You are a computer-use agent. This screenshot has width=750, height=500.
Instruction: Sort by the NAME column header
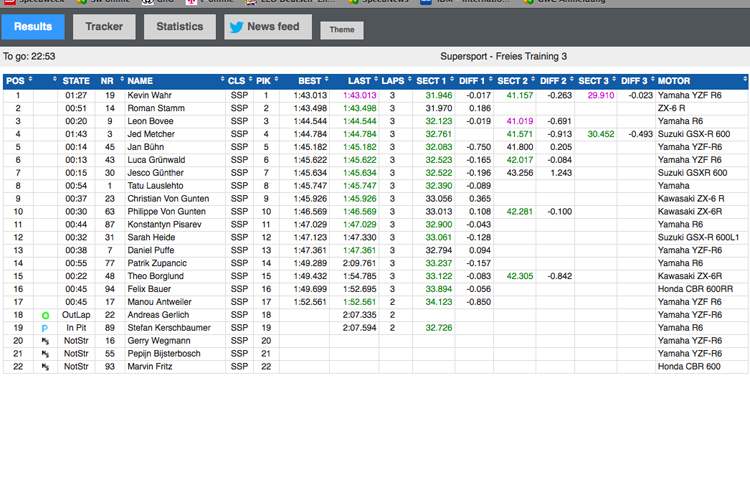[140, 80]
